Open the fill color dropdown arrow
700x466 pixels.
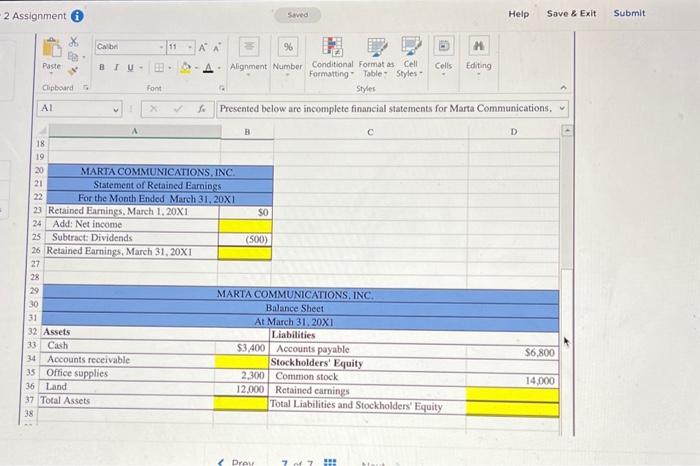[x=196, y=68]
